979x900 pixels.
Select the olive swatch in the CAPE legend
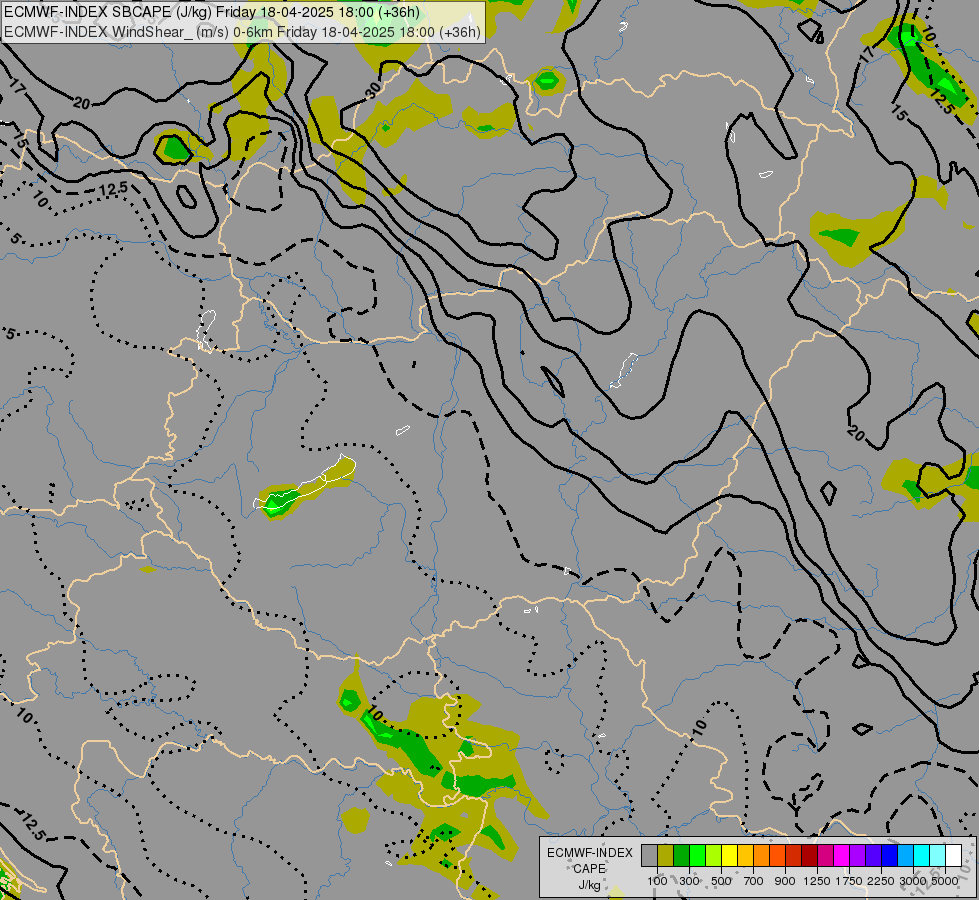pos(666,855)
